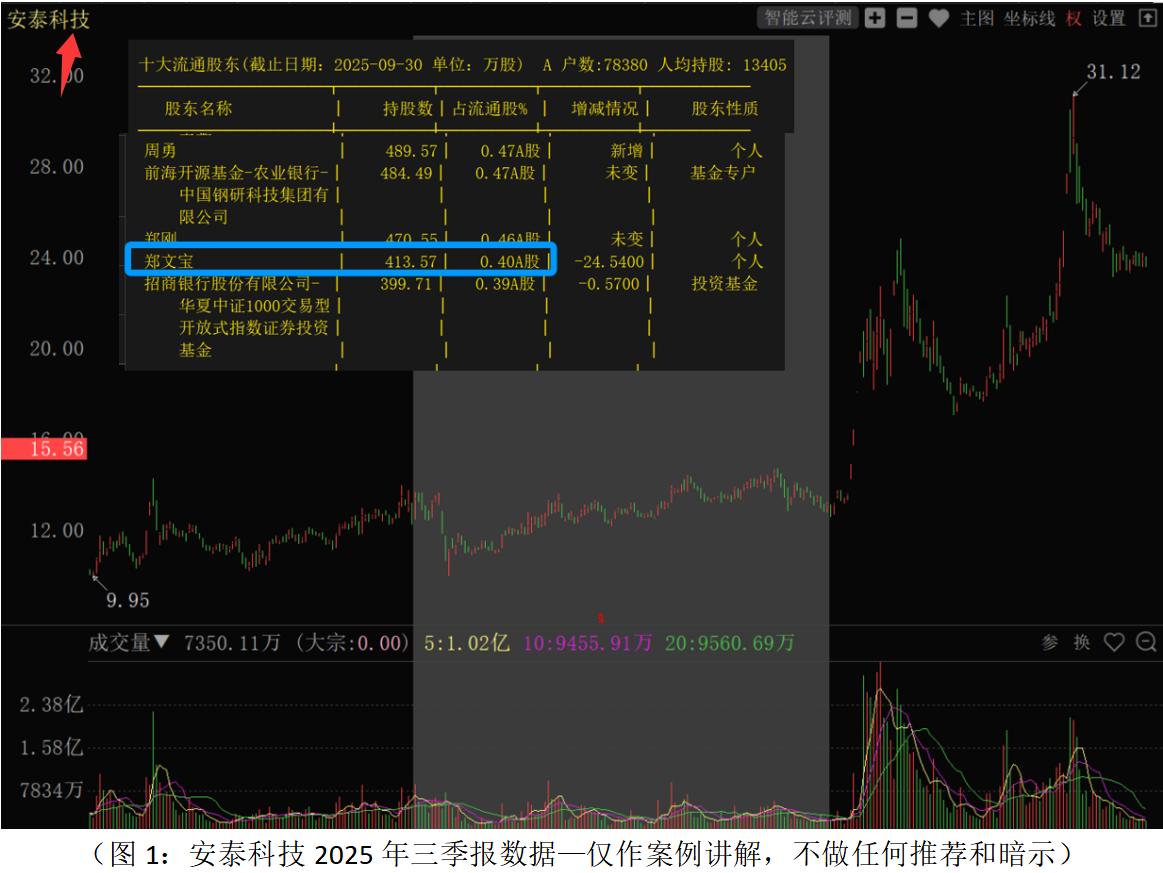The width and height of the screenshot is (1163, 873).
Task: Click 参 parameters in volume panel
Action: click(1050, 643)
